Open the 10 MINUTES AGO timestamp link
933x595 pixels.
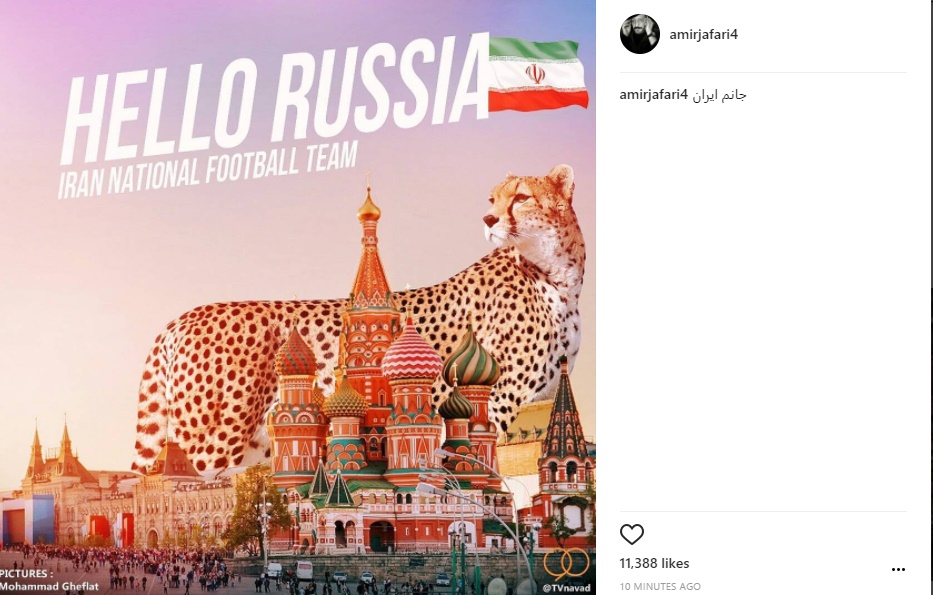660,586
